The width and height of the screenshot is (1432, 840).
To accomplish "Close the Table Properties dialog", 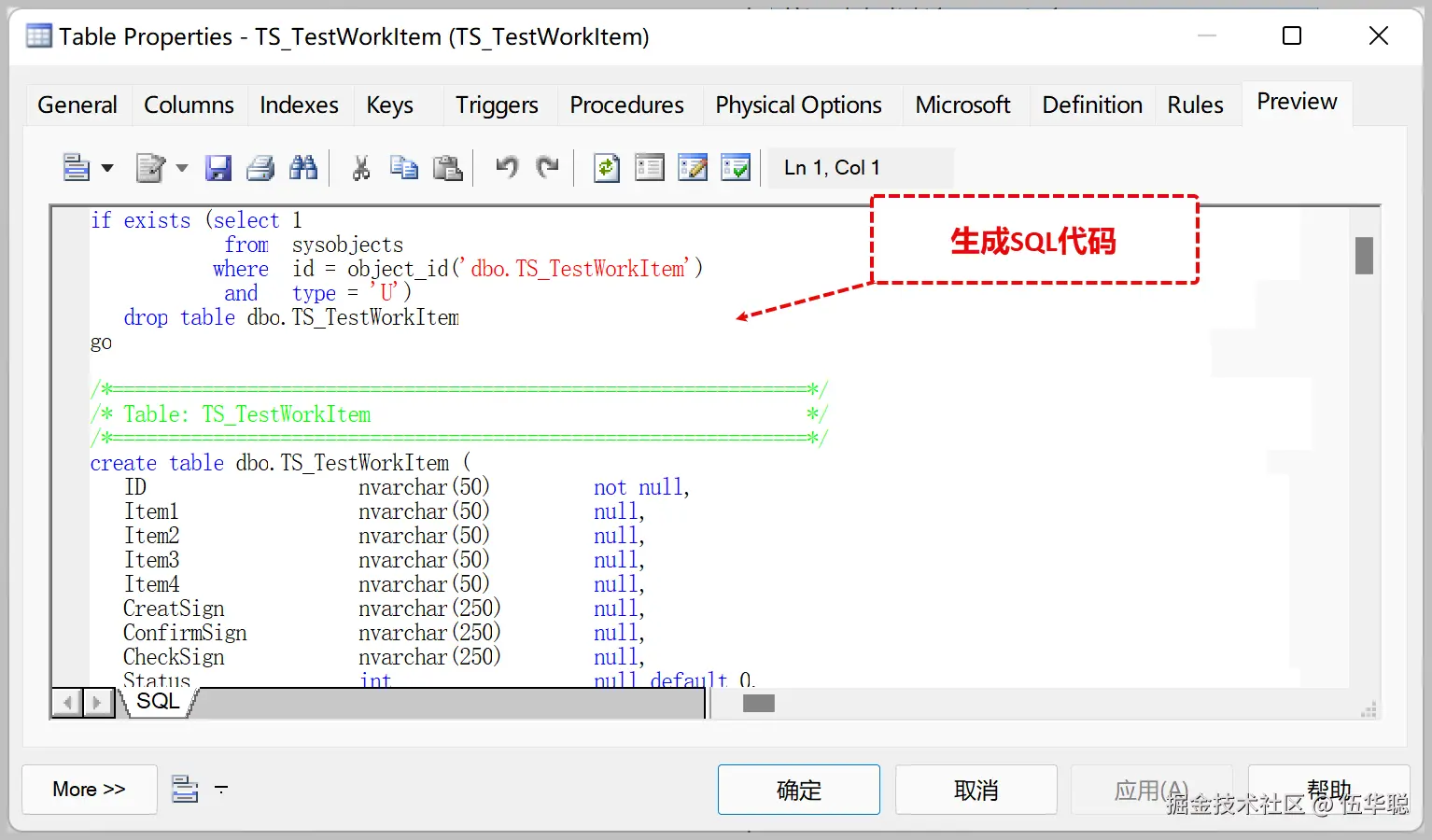I will [x=1379, y=35].
